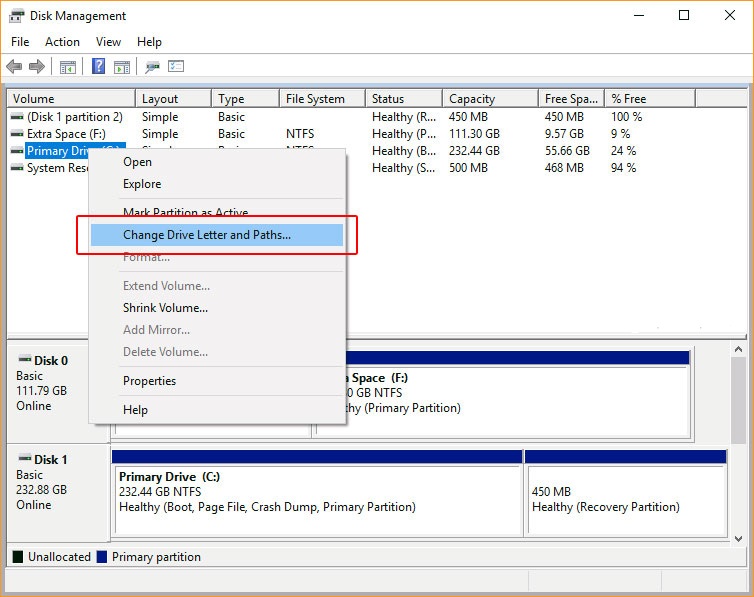Choose Change Drive Letter and Paths

coord(207,235)
